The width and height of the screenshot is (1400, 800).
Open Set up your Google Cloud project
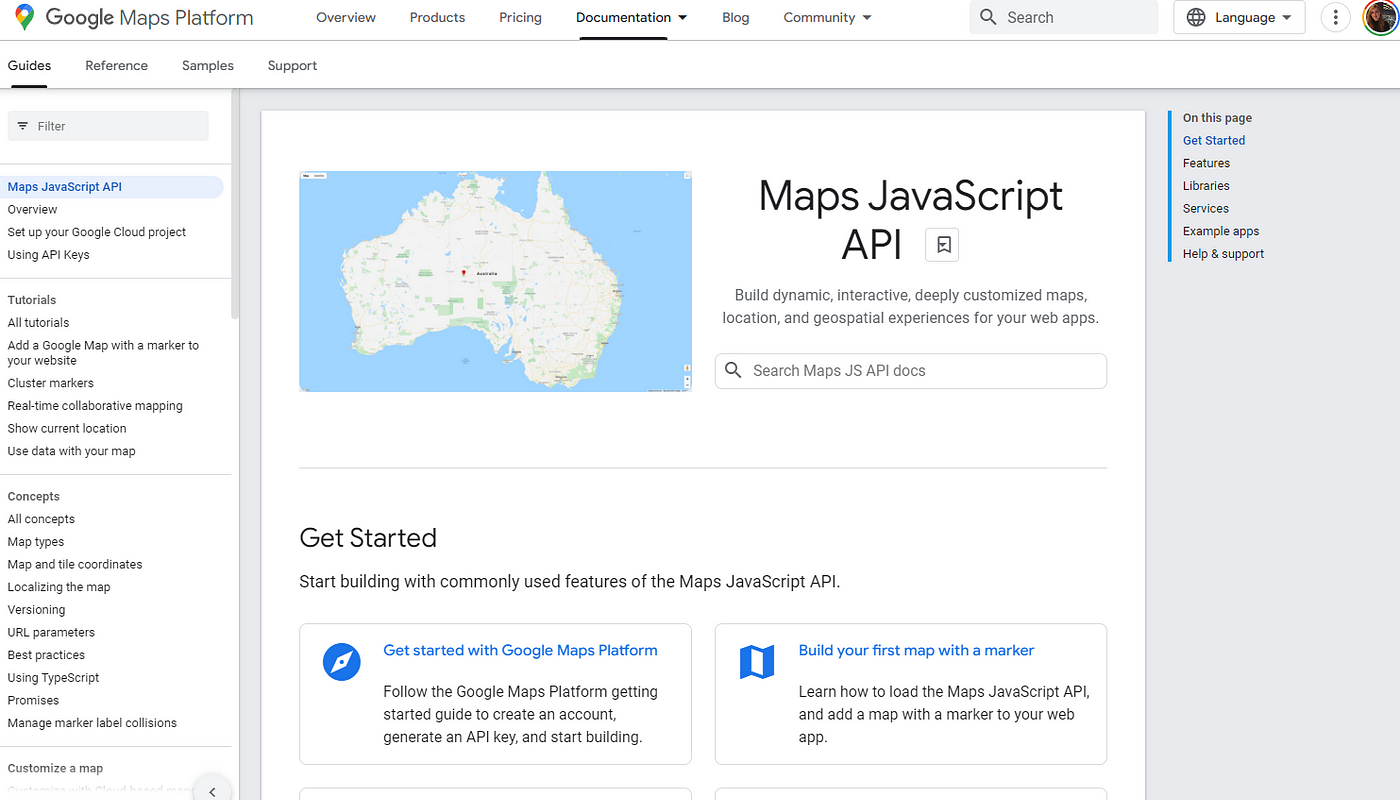point(97,232)
